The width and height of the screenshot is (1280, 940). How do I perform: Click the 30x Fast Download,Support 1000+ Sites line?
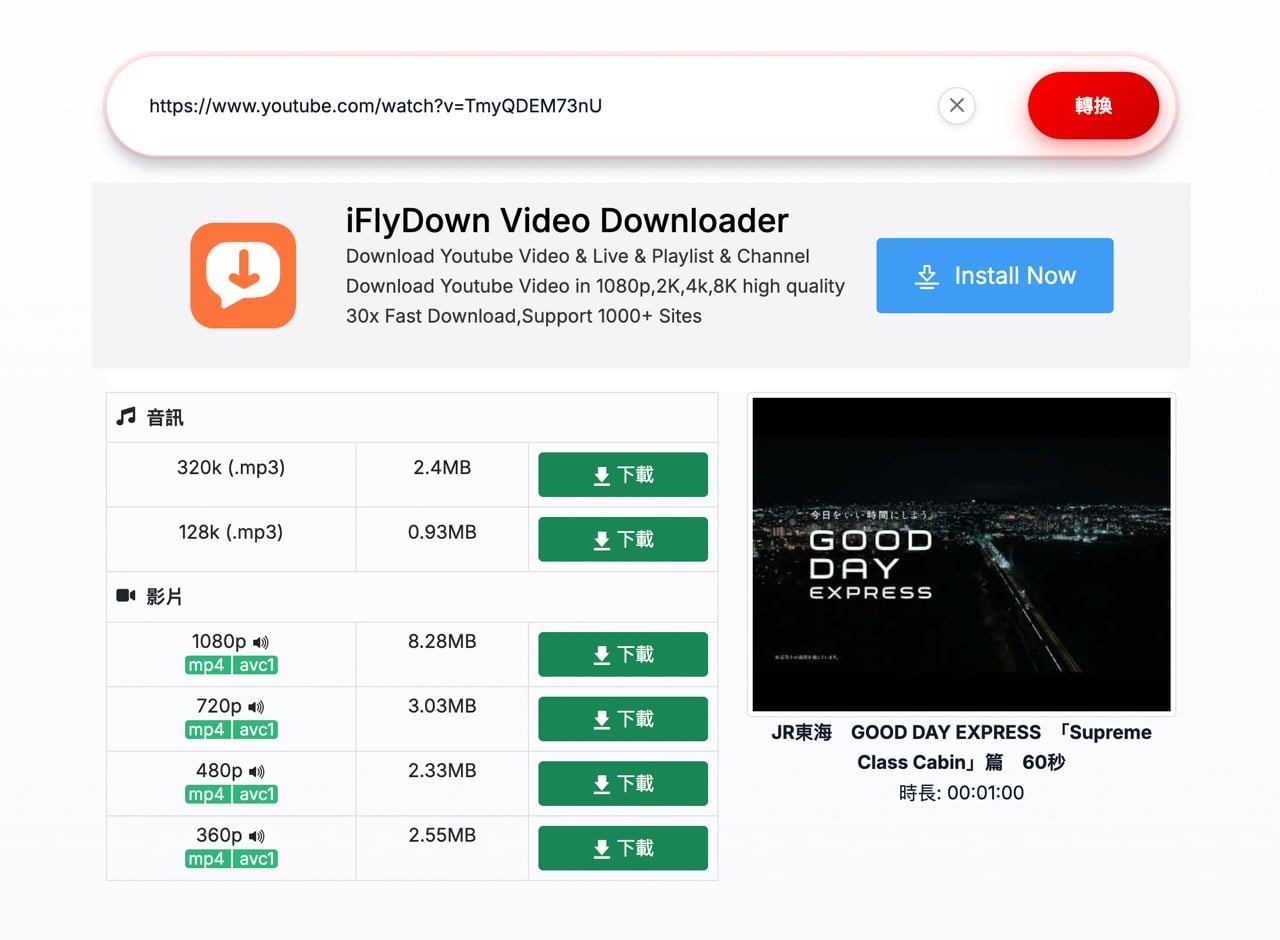pyautogui.click(x=524, y=316)
